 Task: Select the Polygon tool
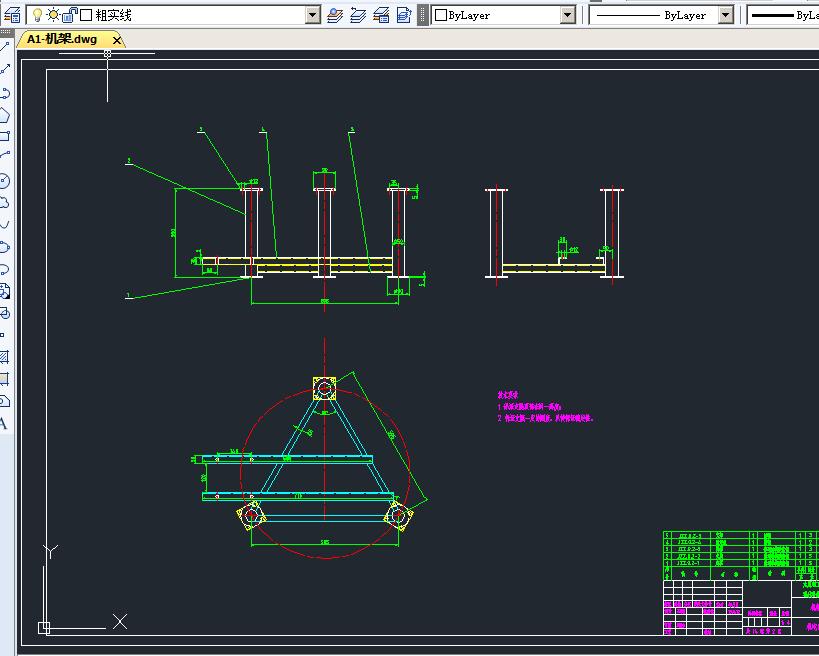4,115
